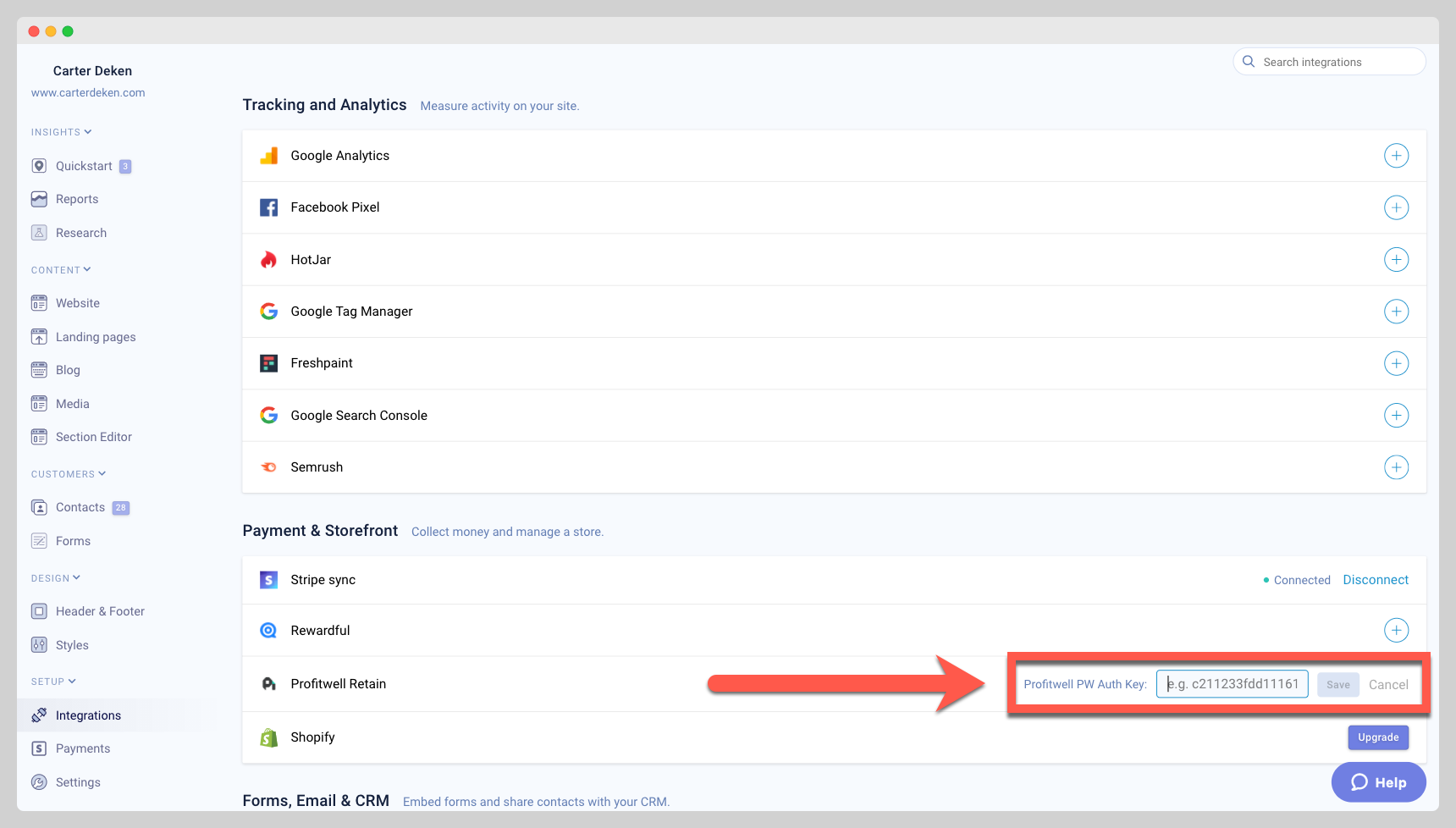
Task: Expand the INSIGHTS section
Action: click(61, 131)
